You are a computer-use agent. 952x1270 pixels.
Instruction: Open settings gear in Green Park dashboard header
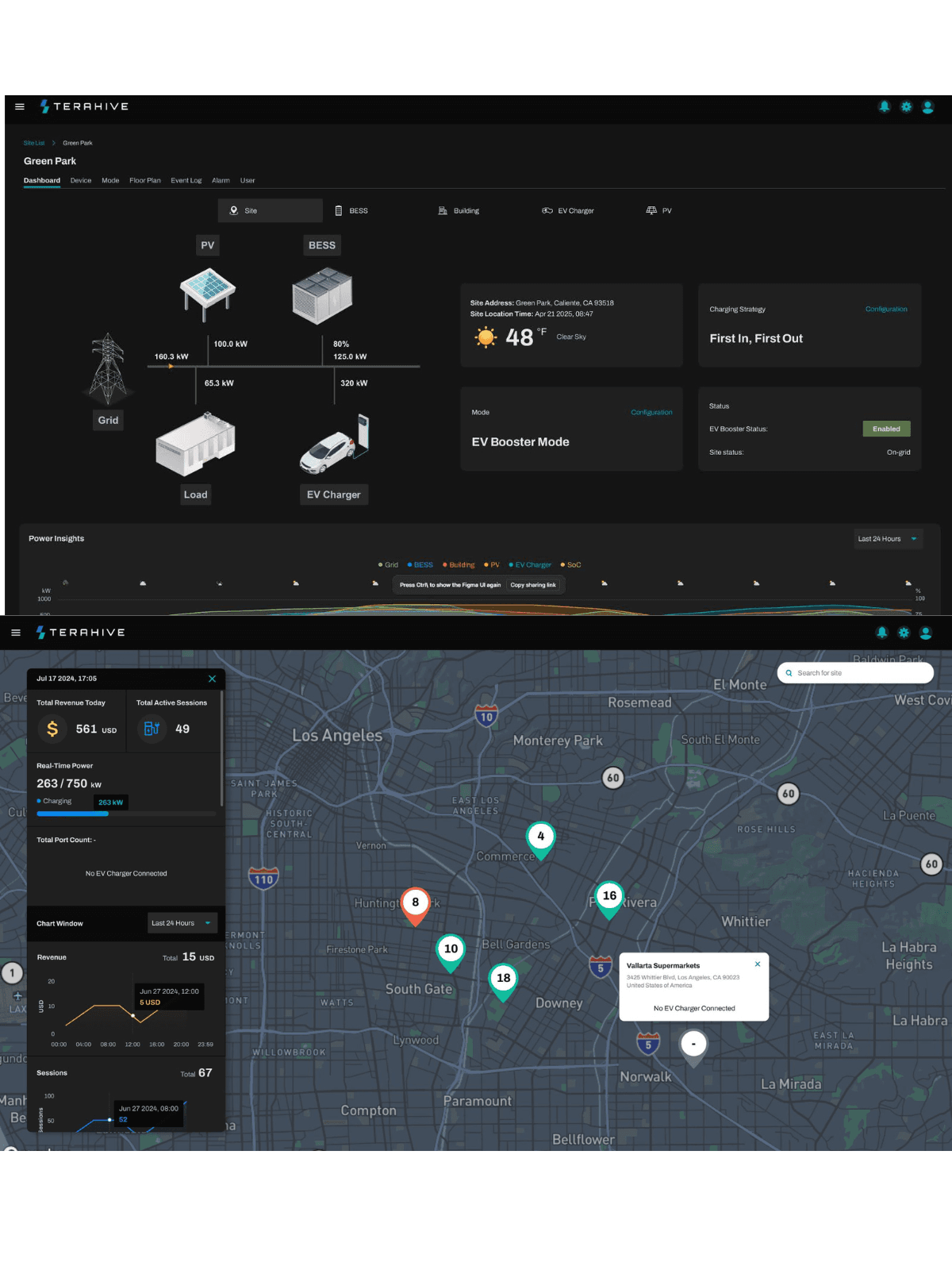pyautogui.click(x=906, y=106)
